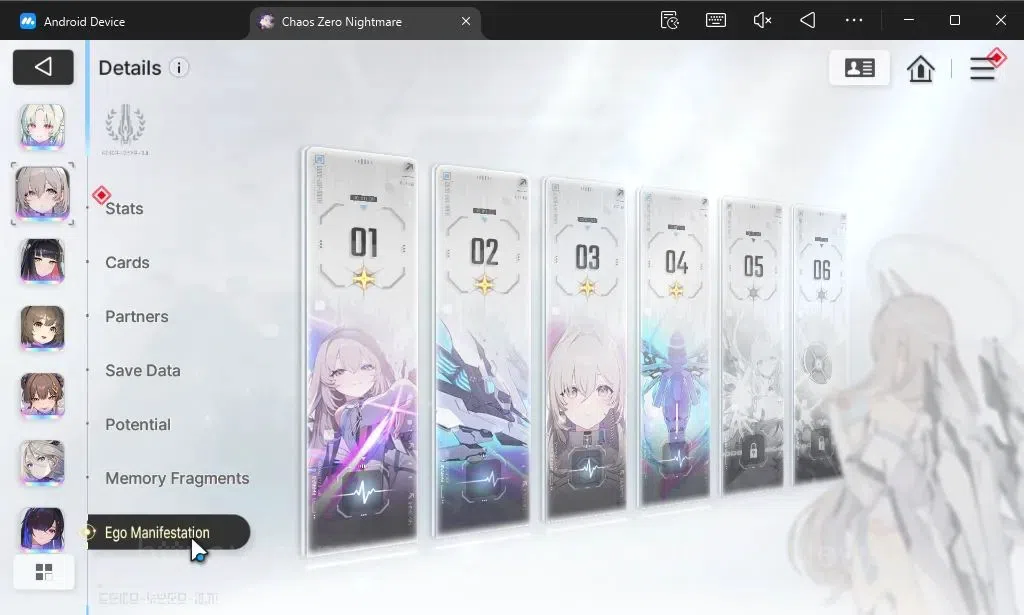Tap the heartbeat icon on panel 02
The height and width of the screenshot is (615, 1024).
click(x=483, y=482)
